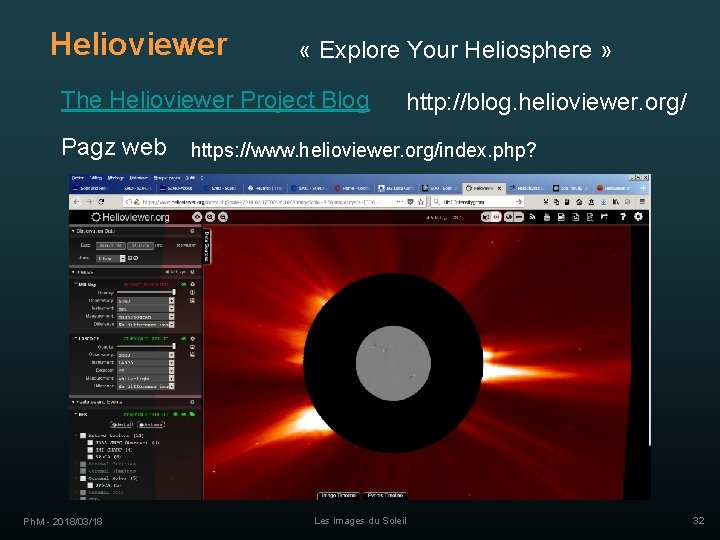Screen dimensions: 720x540
Task: Click browser back arrow
Action: (77, 202)
